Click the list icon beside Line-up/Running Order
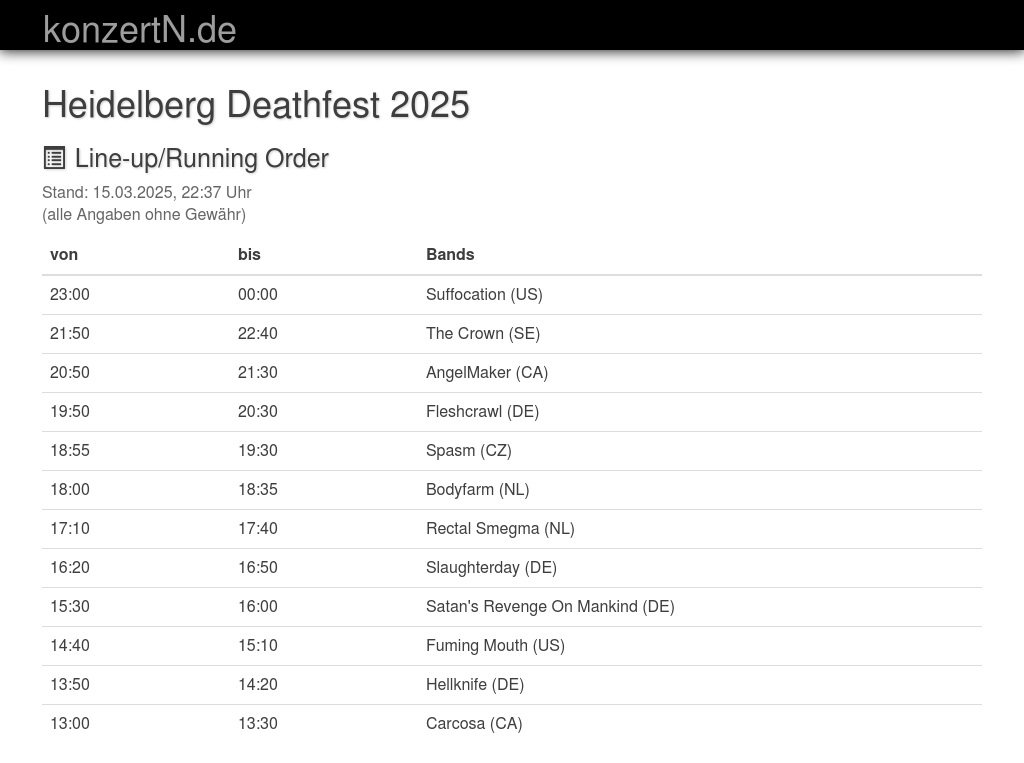1024x763 pixels. point(54,158)
